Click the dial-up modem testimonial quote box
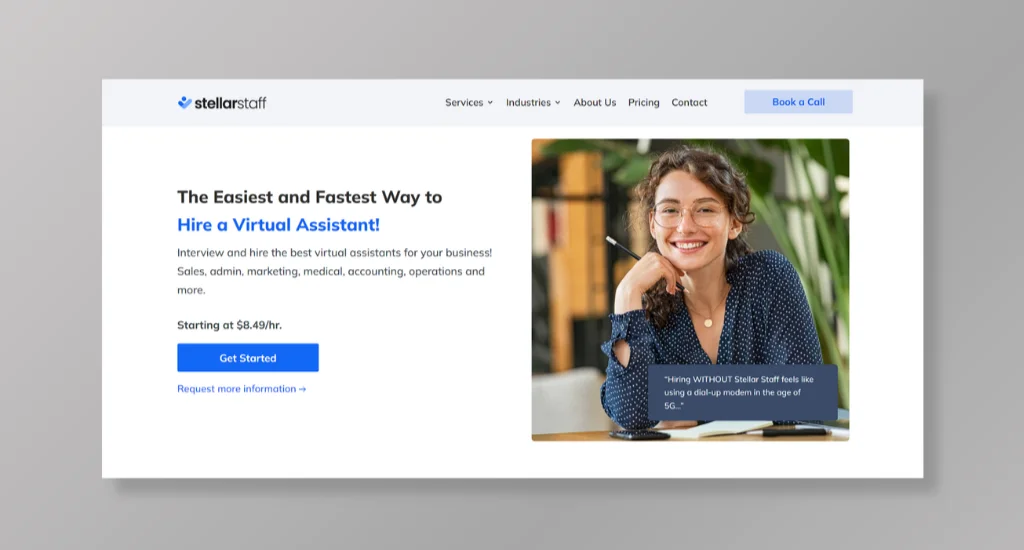 coord(743,393)
